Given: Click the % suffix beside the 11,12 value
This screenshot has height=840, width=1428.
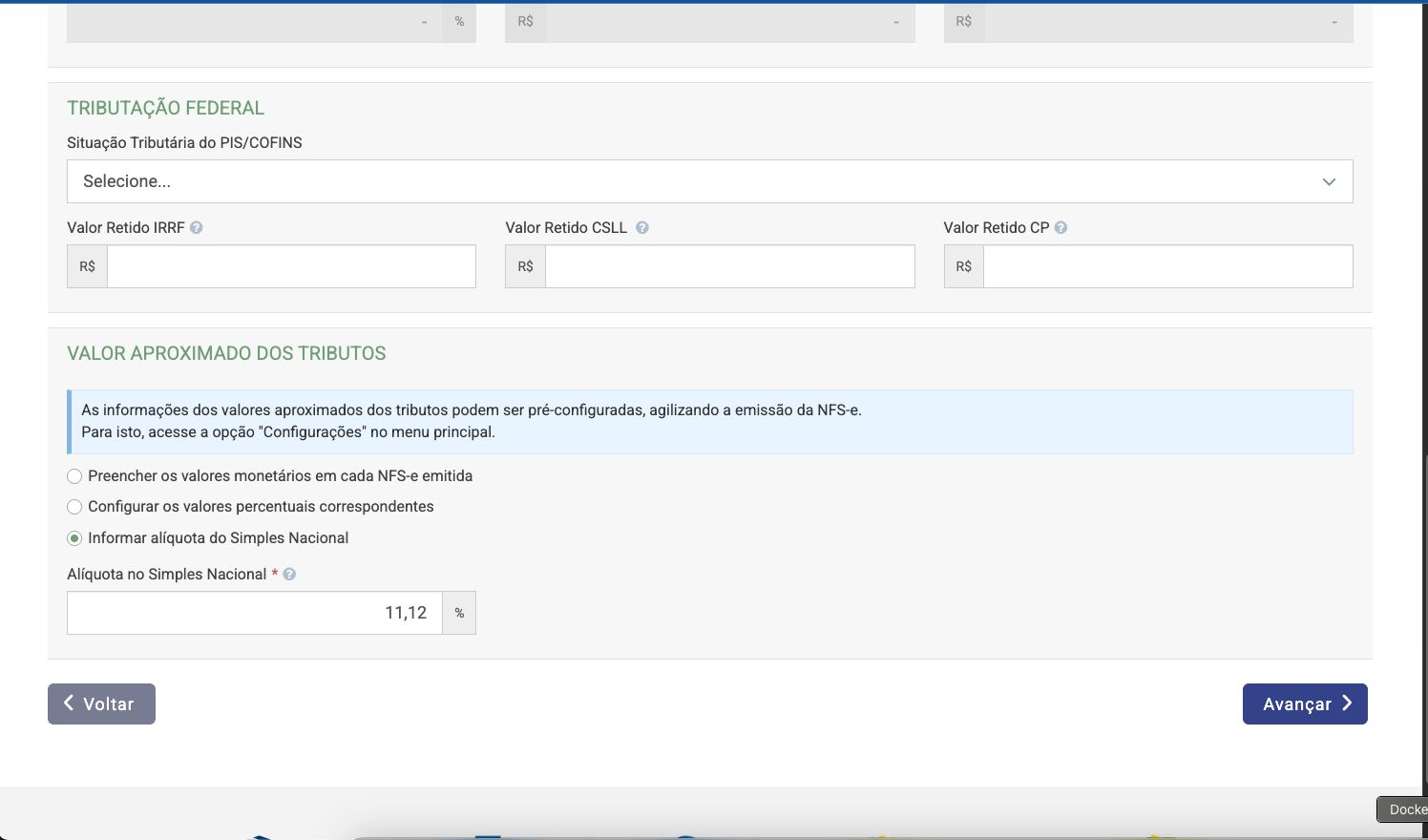Looking at the screenshot, I should pos(459,613).
